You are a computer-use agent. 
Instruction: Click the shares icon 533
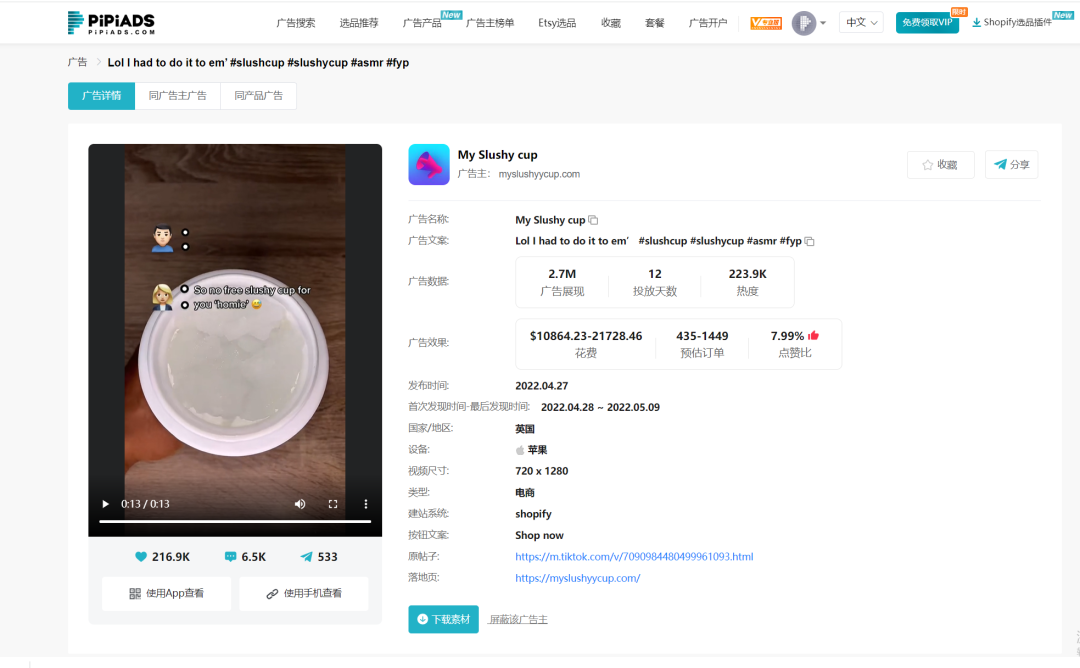coord(307,556)
